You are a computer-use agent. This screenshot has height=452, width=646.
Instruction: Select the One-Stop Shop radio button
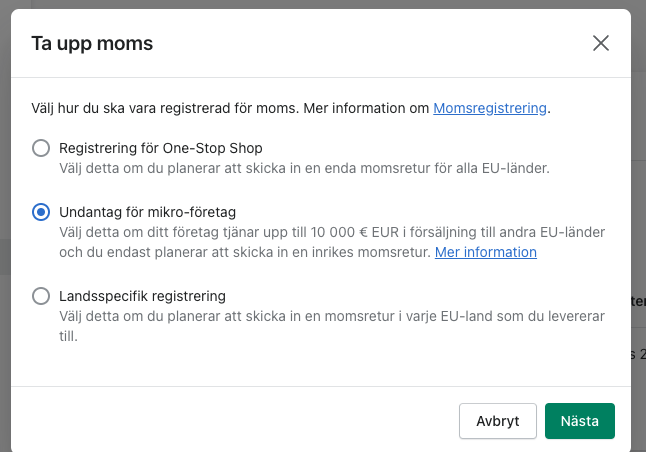coord(41,148)
